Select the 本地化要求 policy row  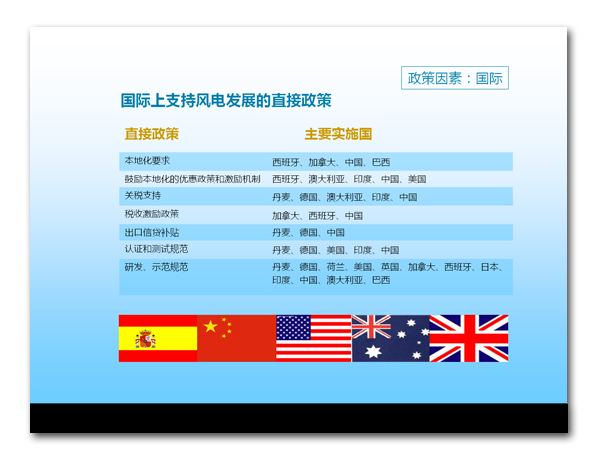point(147,161)
